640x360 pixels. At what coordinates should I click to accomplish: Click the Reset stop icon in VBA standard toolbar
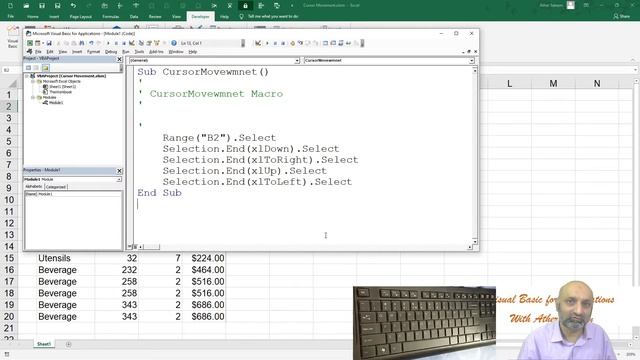124,43
